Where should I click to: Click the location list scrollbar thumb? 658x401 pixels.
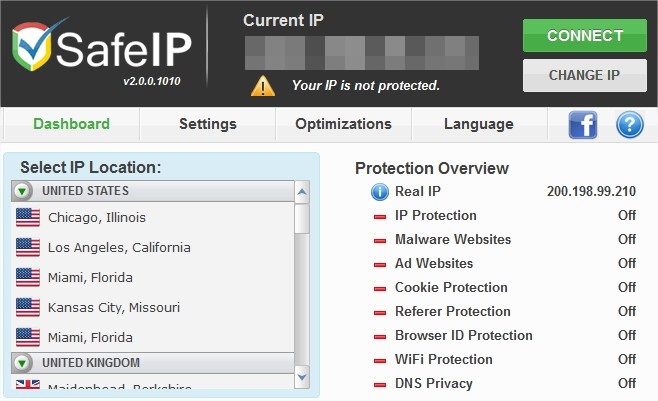(303, 218)
